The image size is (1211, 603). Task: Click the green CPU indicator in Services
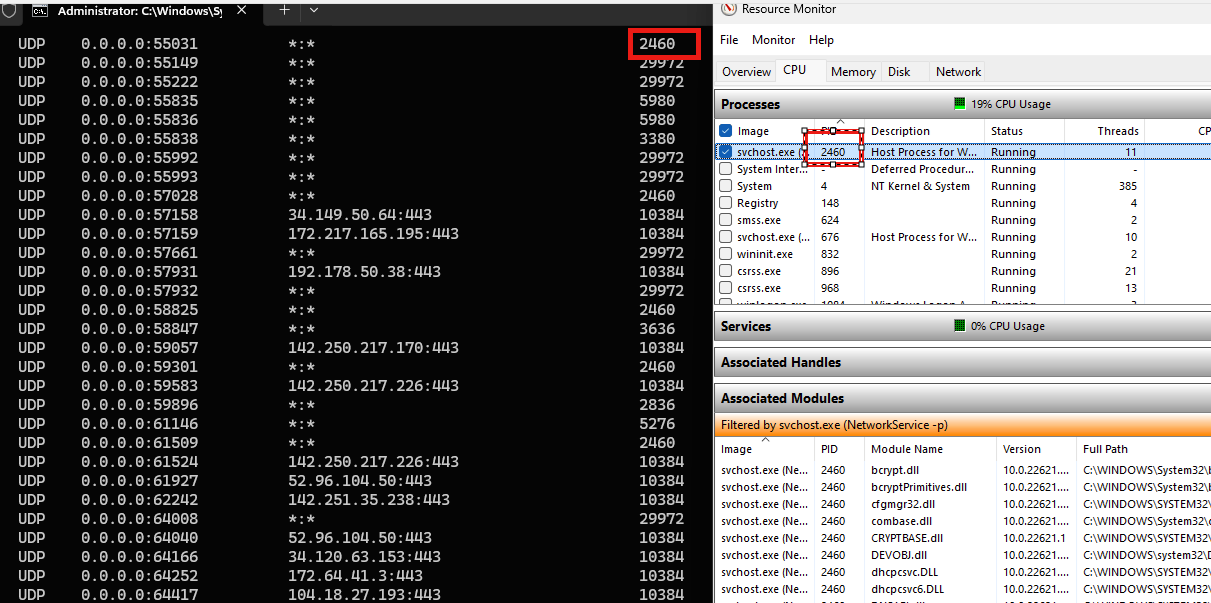pos(959,326)
